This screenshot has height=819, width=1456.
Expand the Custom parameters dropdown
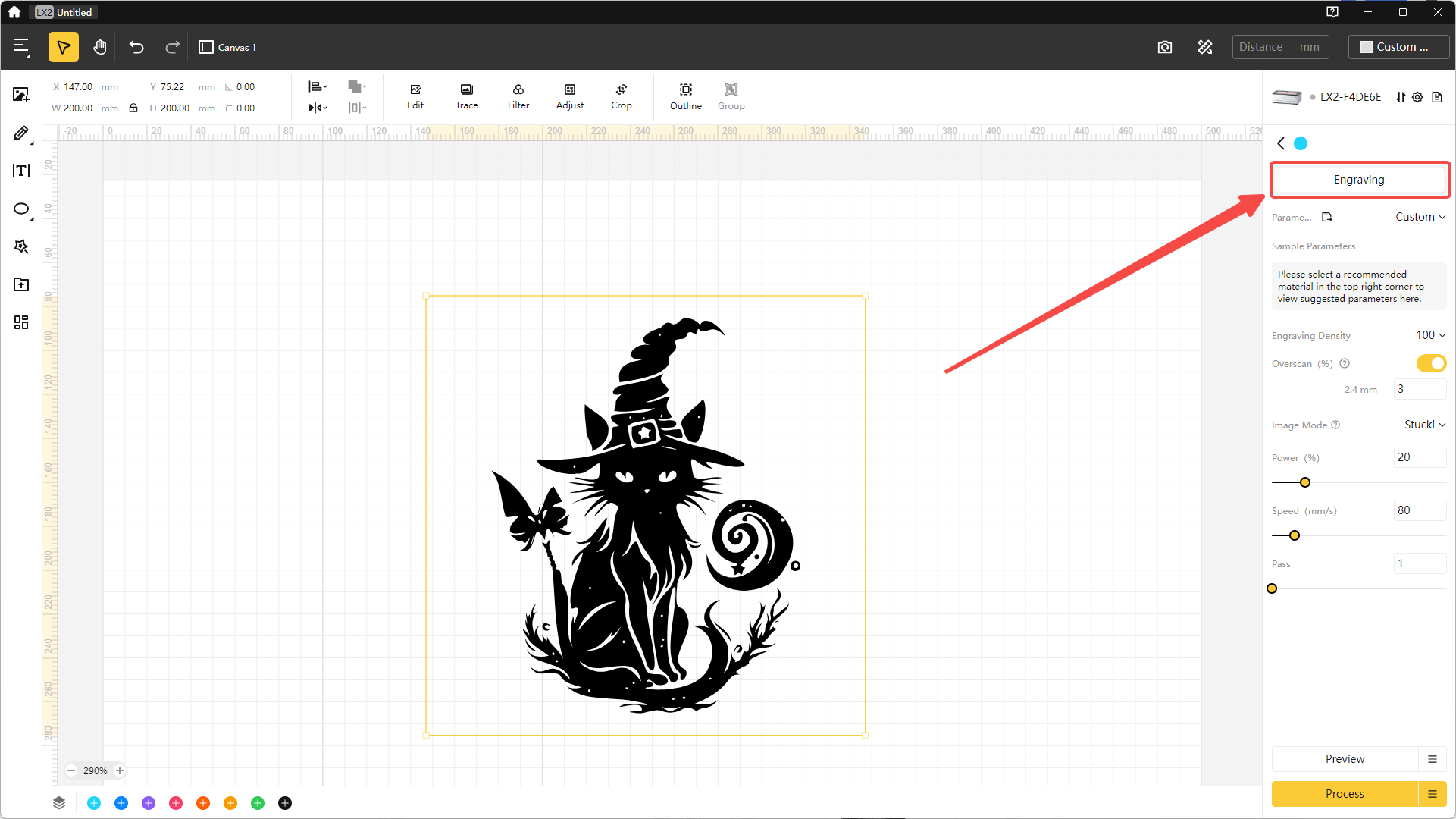(x=1420, y=217)
